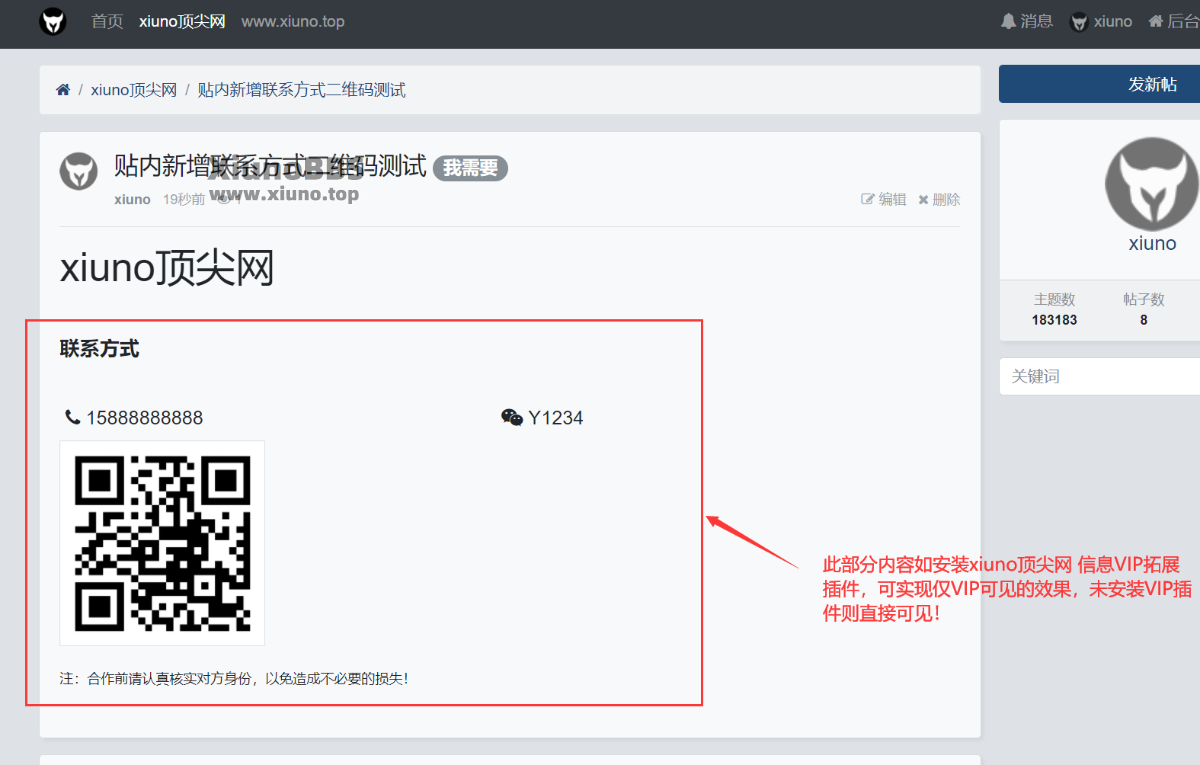This screenshot has width=1200, height=765.
Task: Click the large xiuno profile avatar in the sidebar
Action: (1151, 184)
